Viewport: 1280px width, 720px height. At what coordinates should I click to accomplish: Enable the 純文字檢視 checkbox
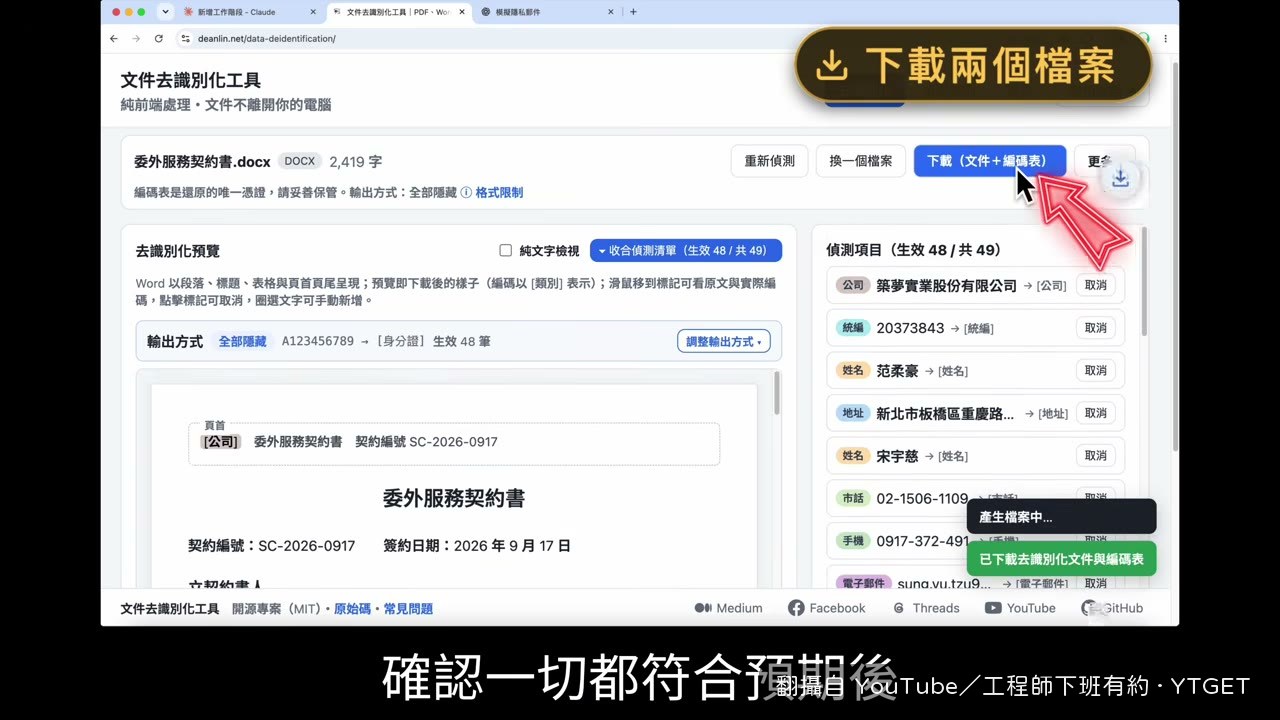(x=506, y=251)
